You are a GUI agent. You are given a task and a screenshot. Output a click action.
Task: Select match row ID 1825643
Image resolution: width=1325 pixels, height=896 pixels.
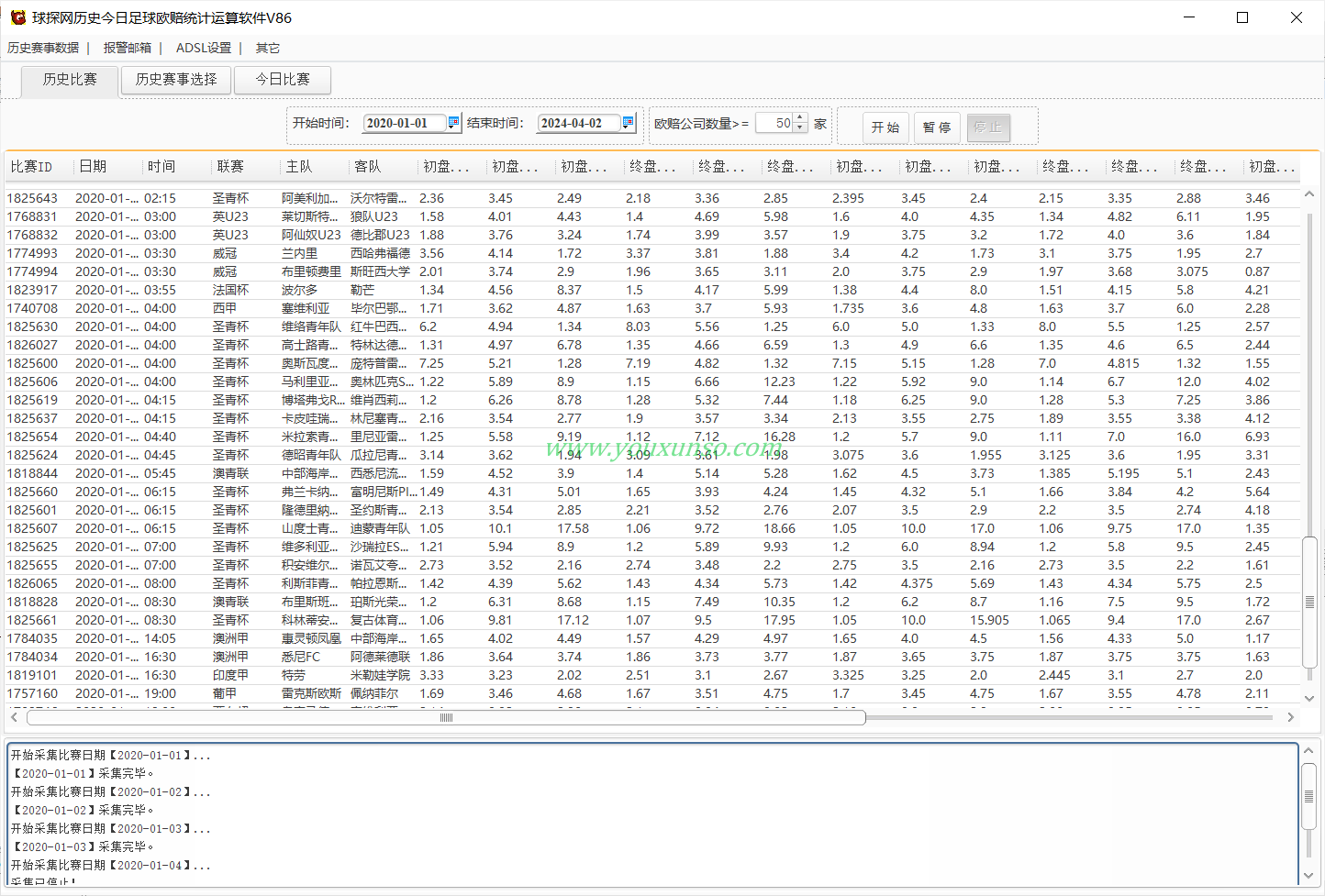pyautogui.click(x=652, y=198)
